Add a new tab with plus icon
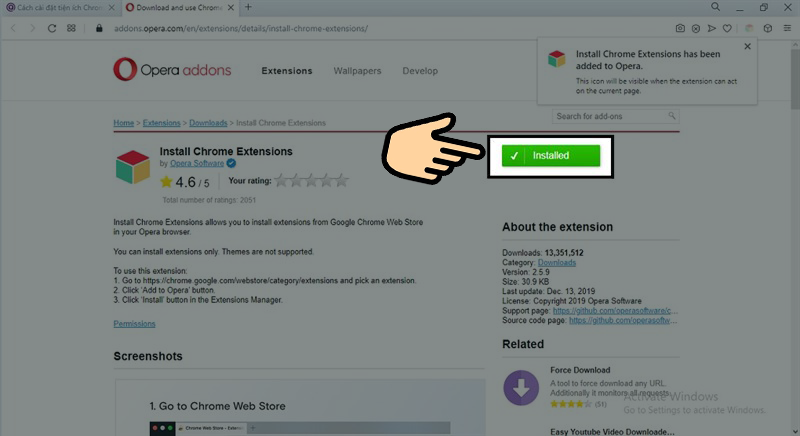Image resolution: width=800 pixels, height=436 pixels. pos(248,7)
